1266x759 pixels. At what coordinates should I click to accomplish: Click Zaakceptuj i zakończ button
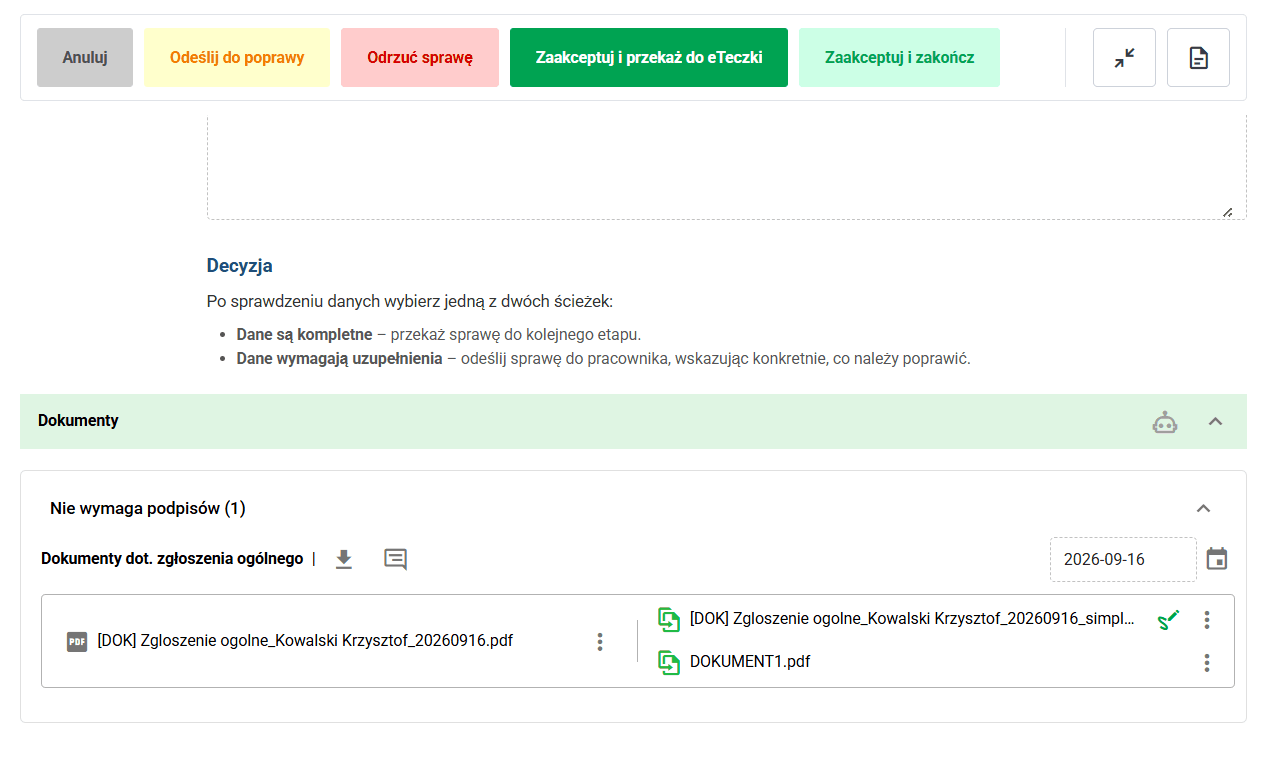click(x=900, y=58)
